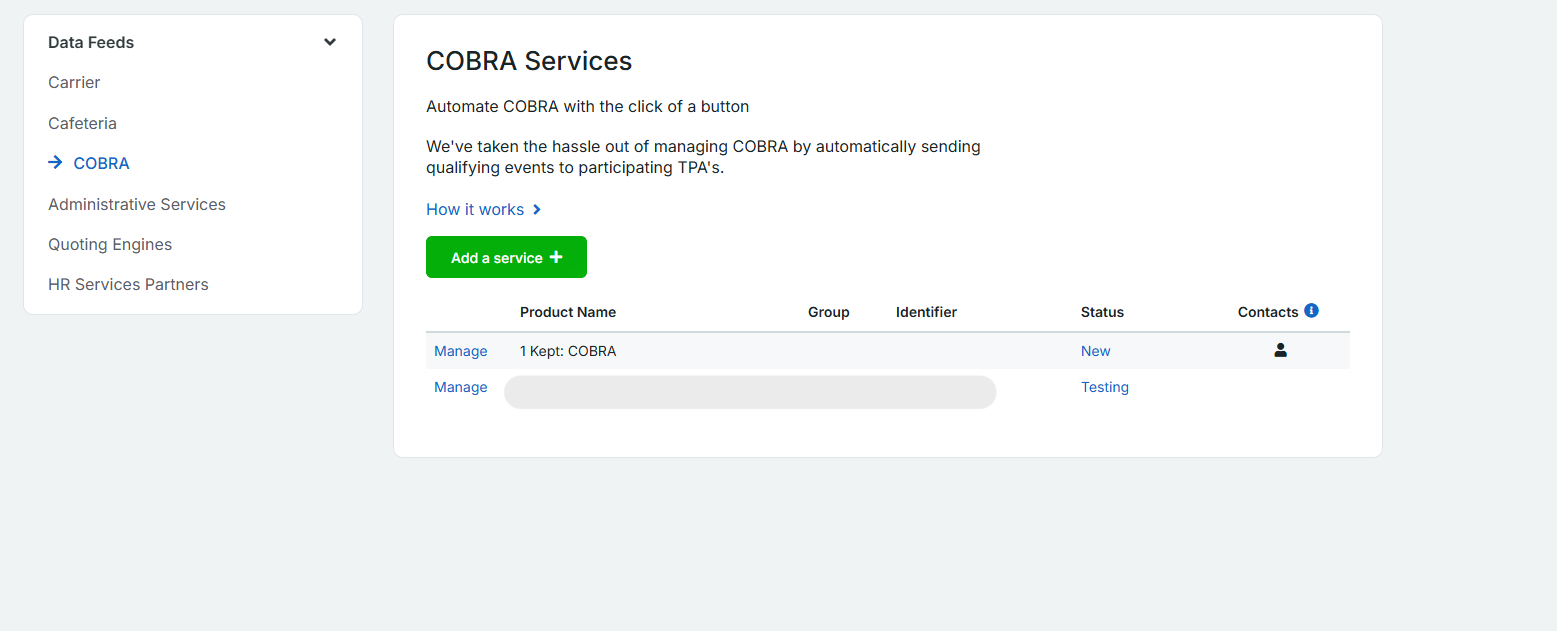
Task: Collapse the Data Feeds section chevron
Action: [330, 42]
